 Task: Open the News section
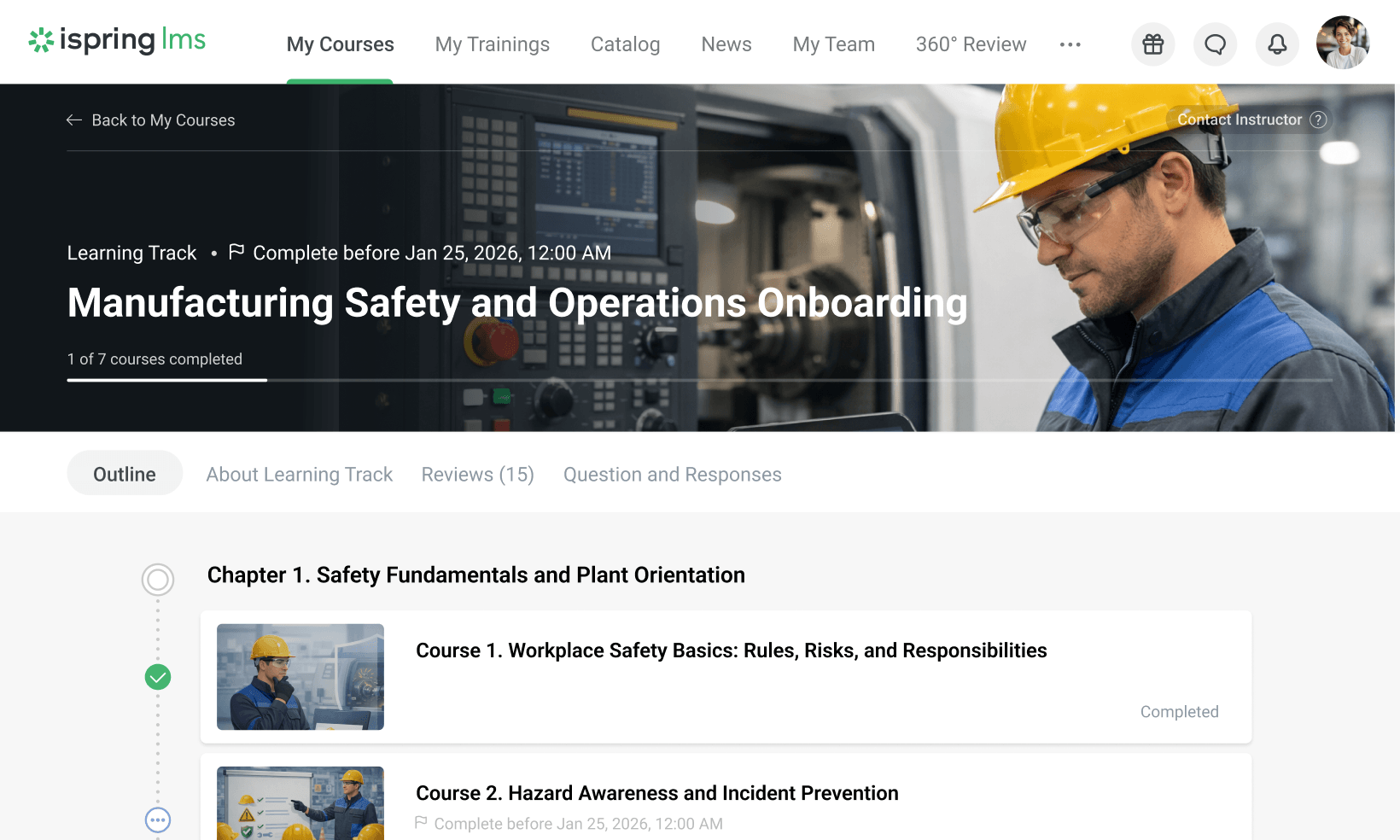click(726, 44)
